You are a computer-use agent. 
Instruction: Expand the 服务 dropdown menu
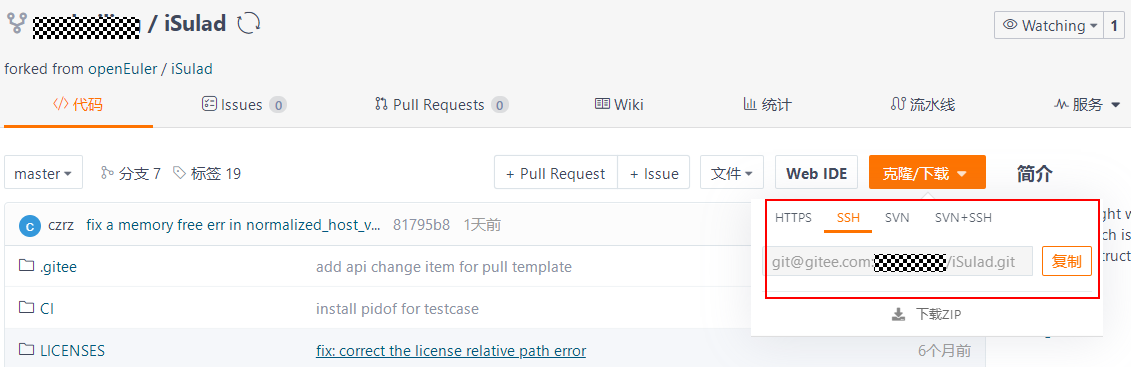[x=1087, y=105]
